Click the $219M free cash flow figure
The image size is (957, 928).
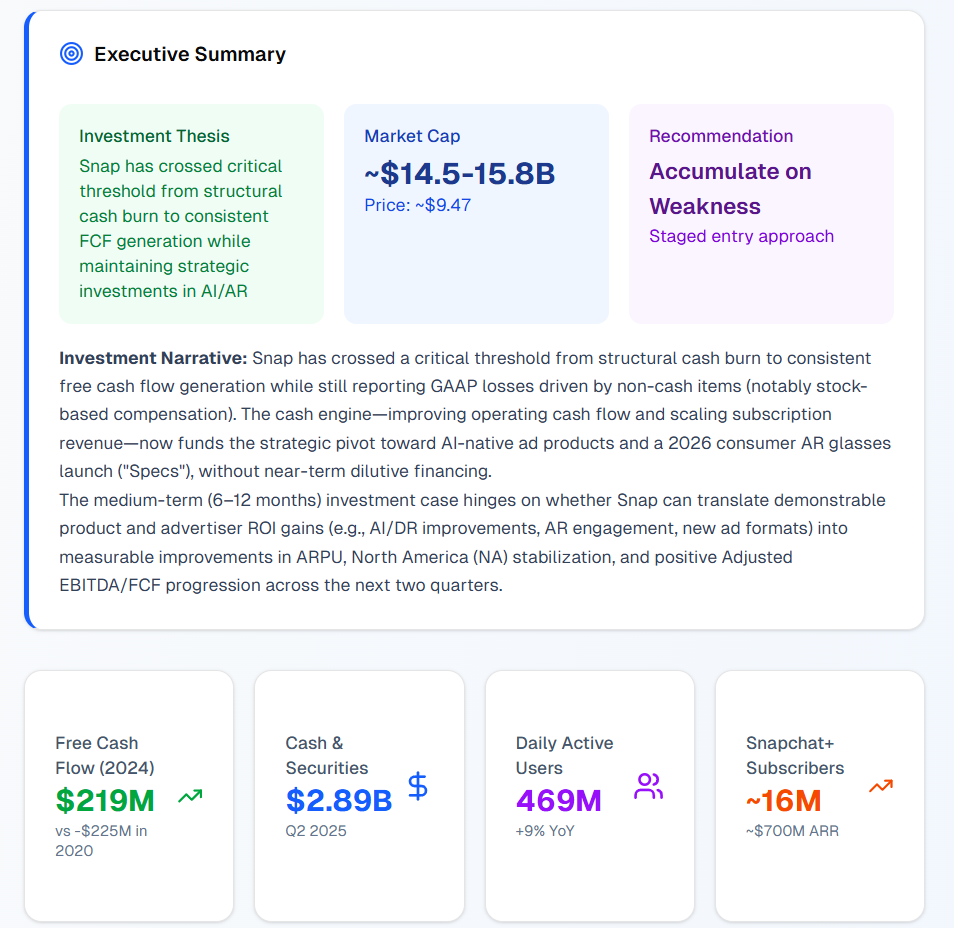(105, 800)
